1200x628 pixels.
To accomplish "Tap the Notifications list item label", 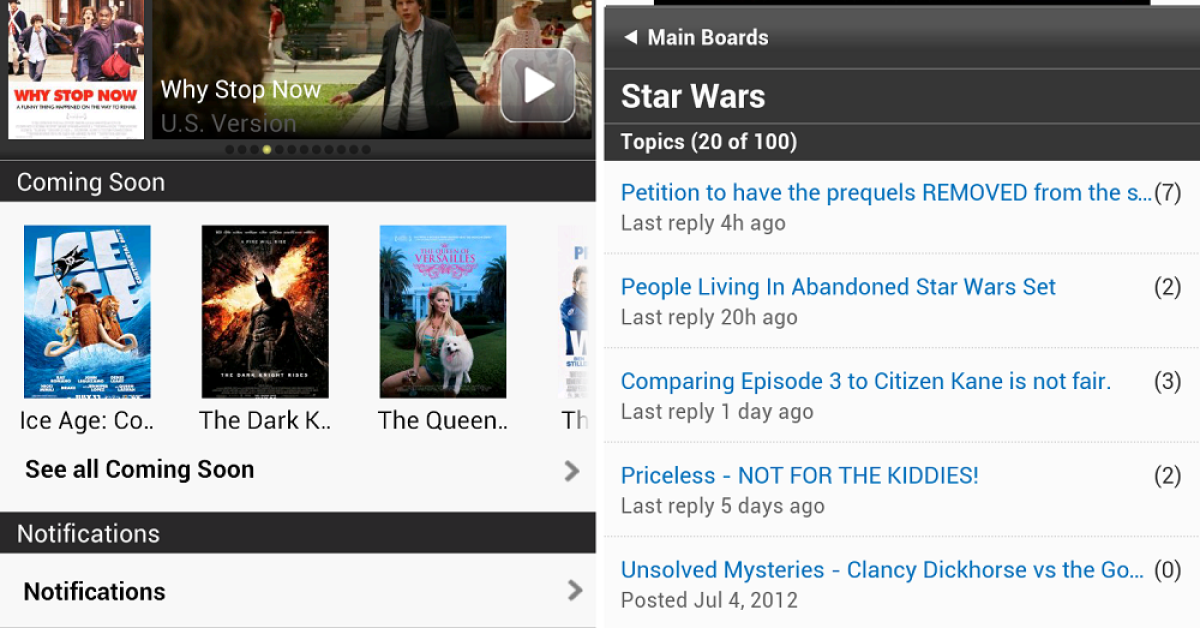I will (95, 592).
